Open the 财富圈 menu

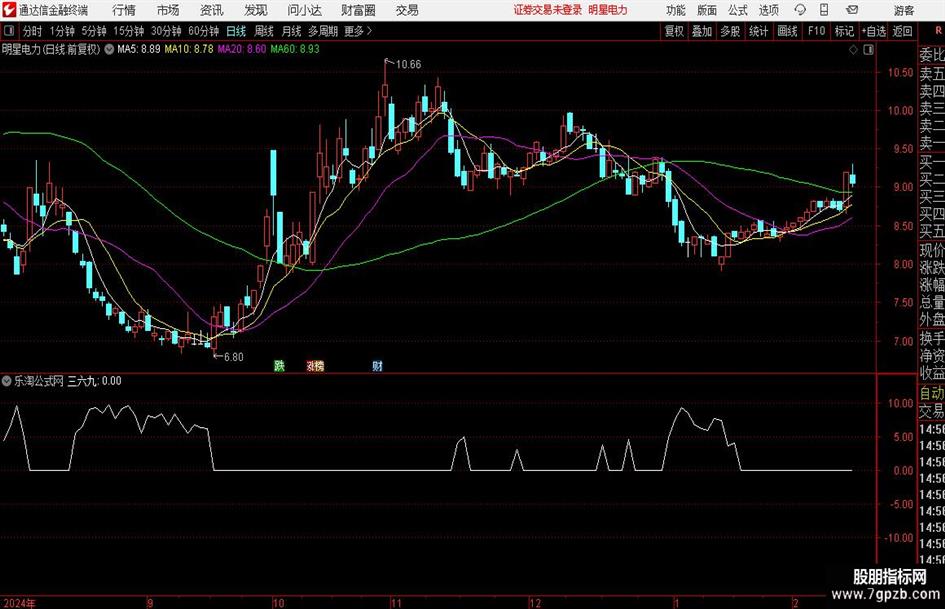click(x=358, y=10)
